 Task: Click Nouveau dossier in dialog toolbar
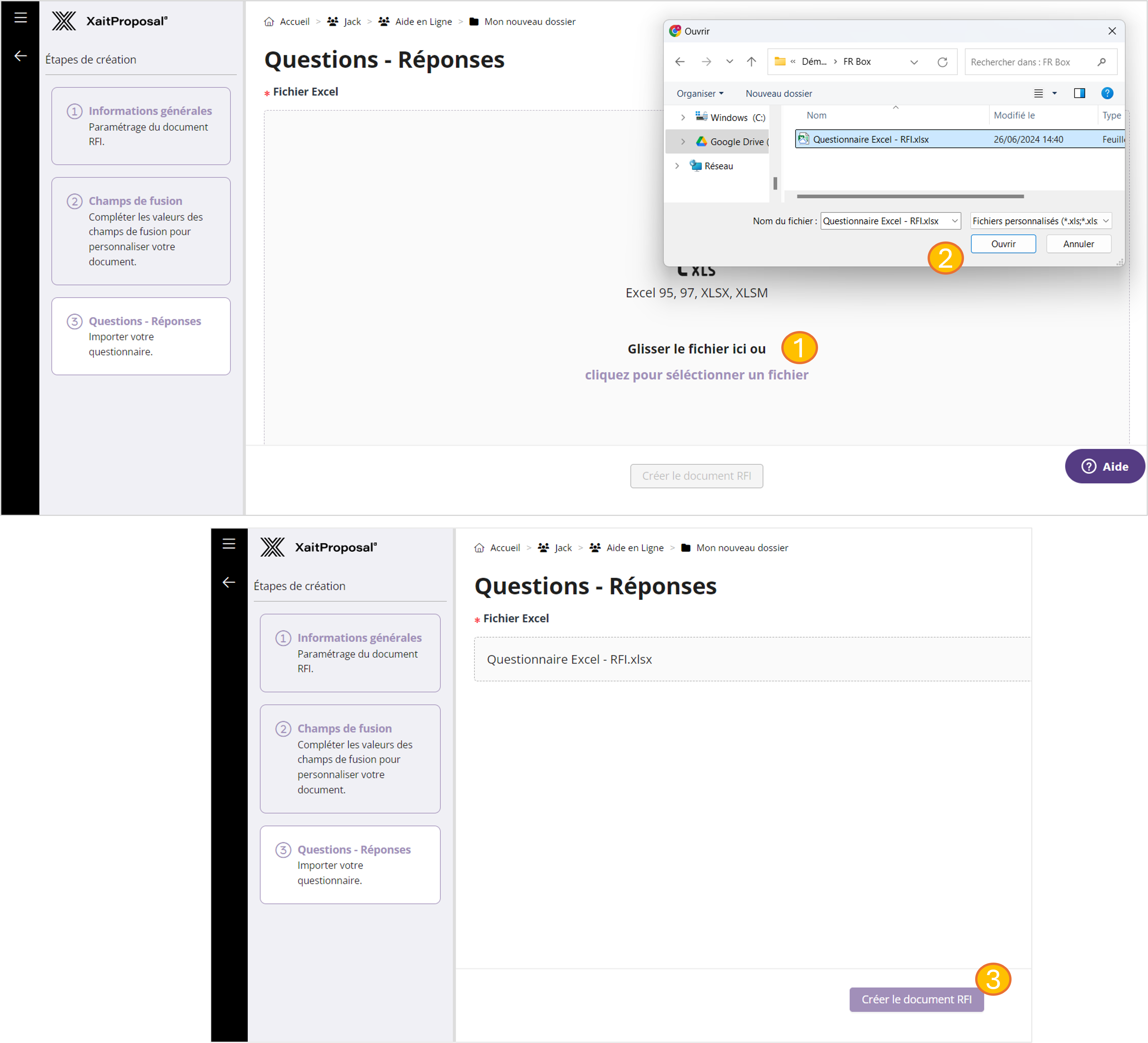coord(778,94)
